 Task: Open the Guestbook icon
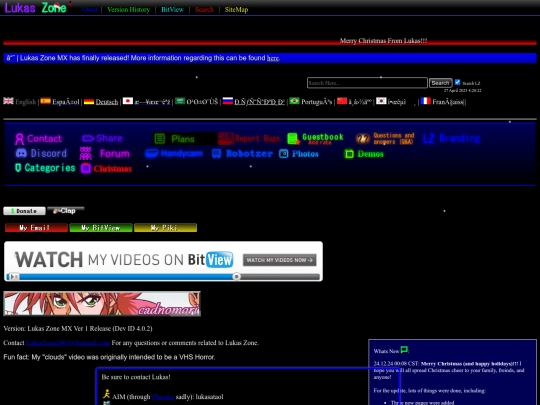(x=293, y=139)
